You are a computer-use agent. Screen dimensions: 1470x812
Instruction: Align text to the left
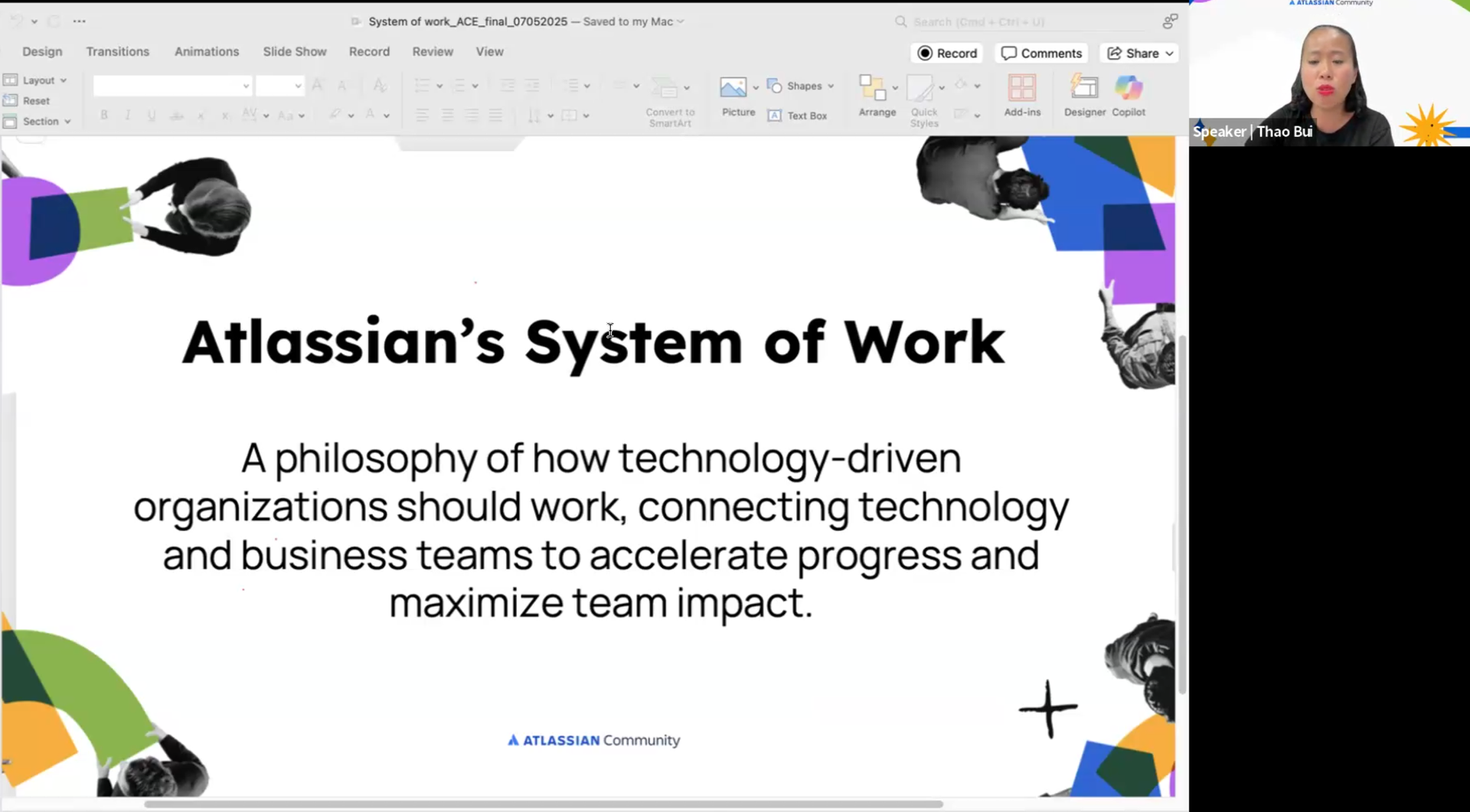422,116
